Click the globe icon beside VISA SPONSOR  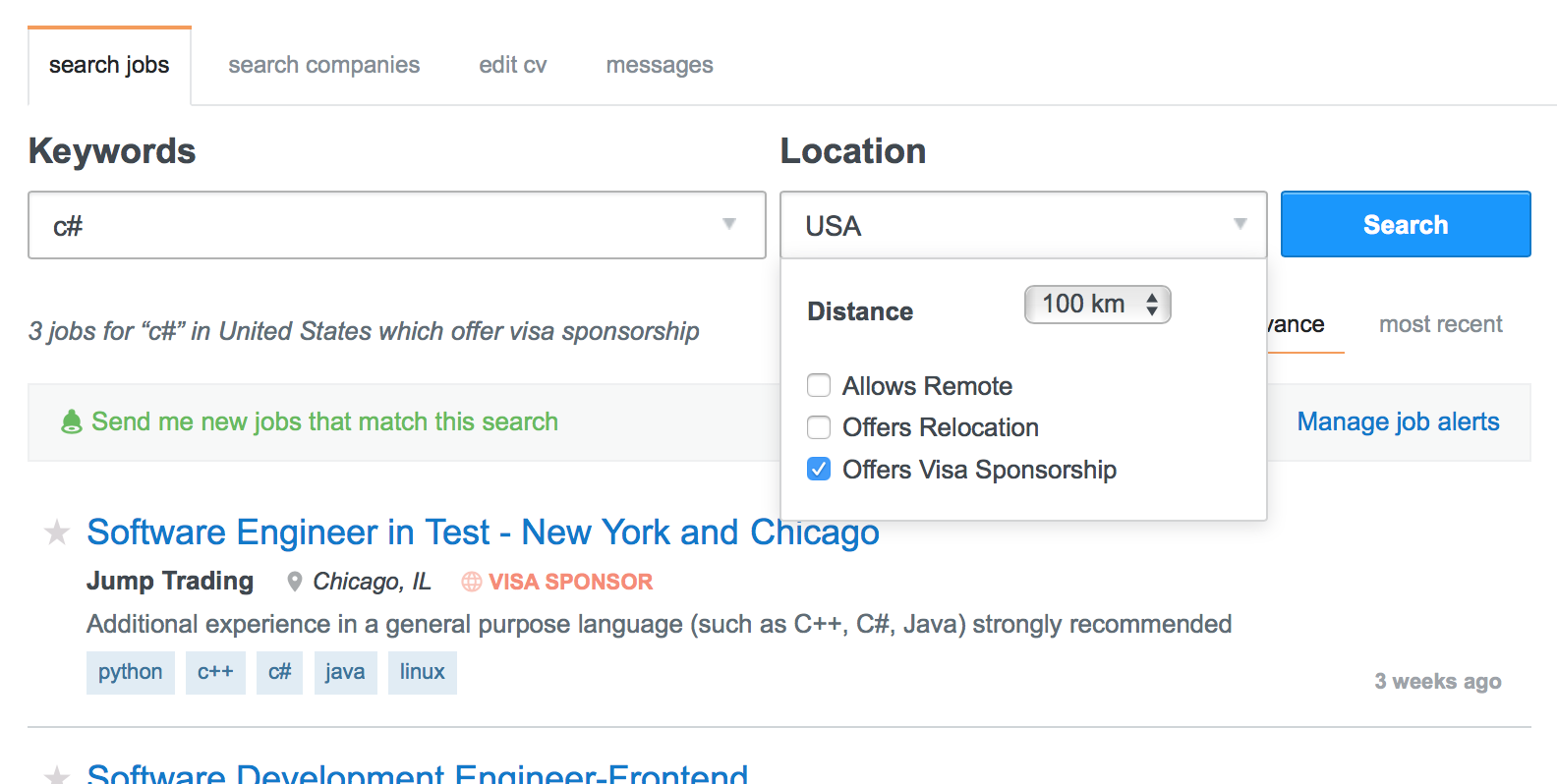(472, 582)
